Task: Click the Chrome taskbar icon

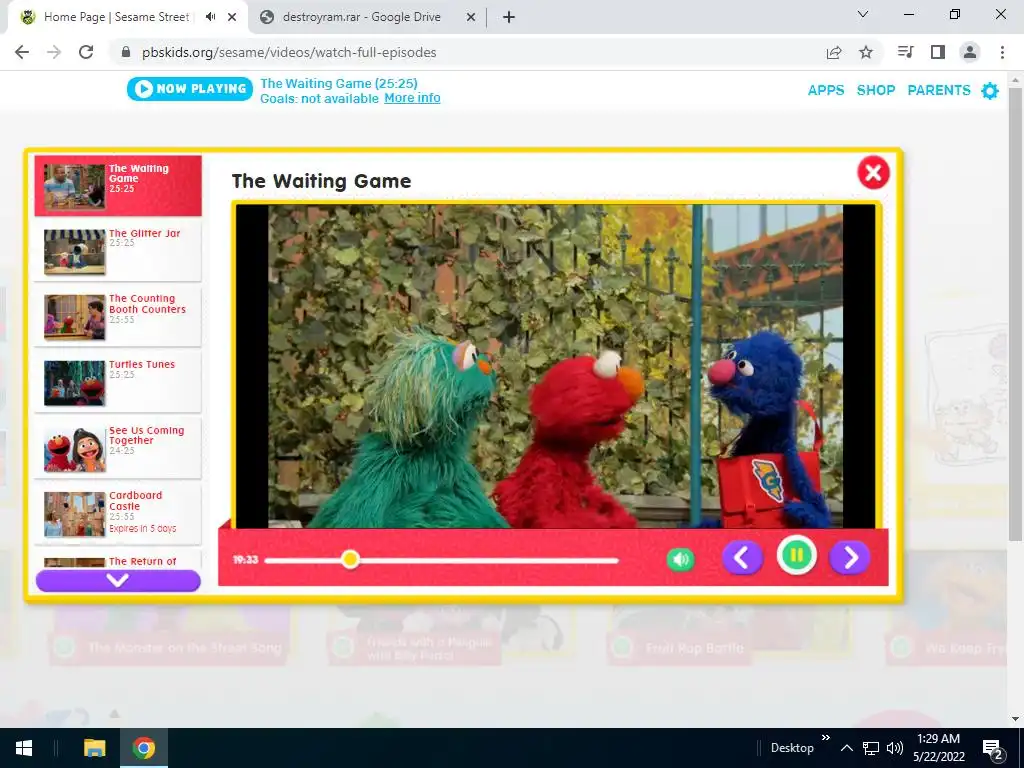Action: (x=144, y=748)
